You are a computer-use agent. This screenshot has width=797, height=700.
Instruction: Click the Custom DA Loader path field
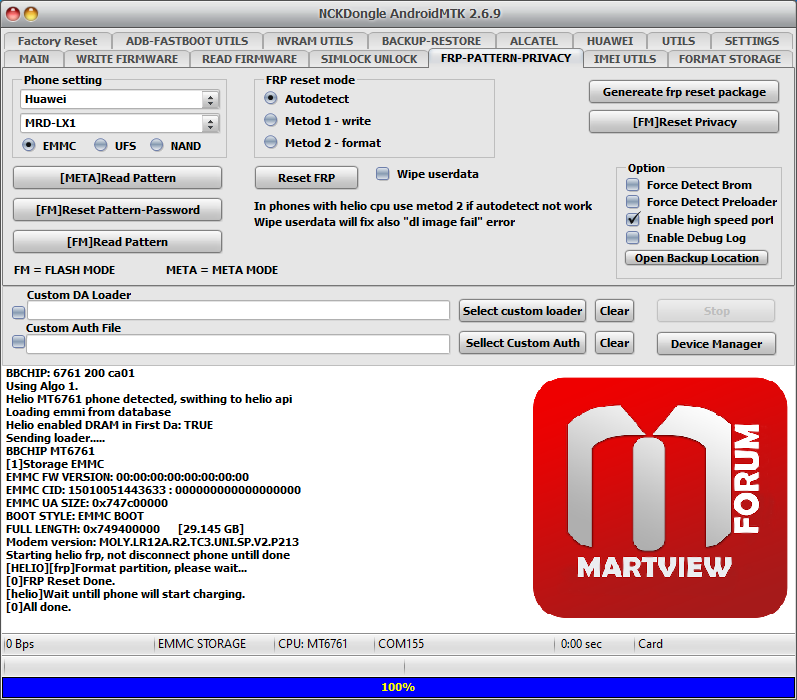tap(238, 312)
